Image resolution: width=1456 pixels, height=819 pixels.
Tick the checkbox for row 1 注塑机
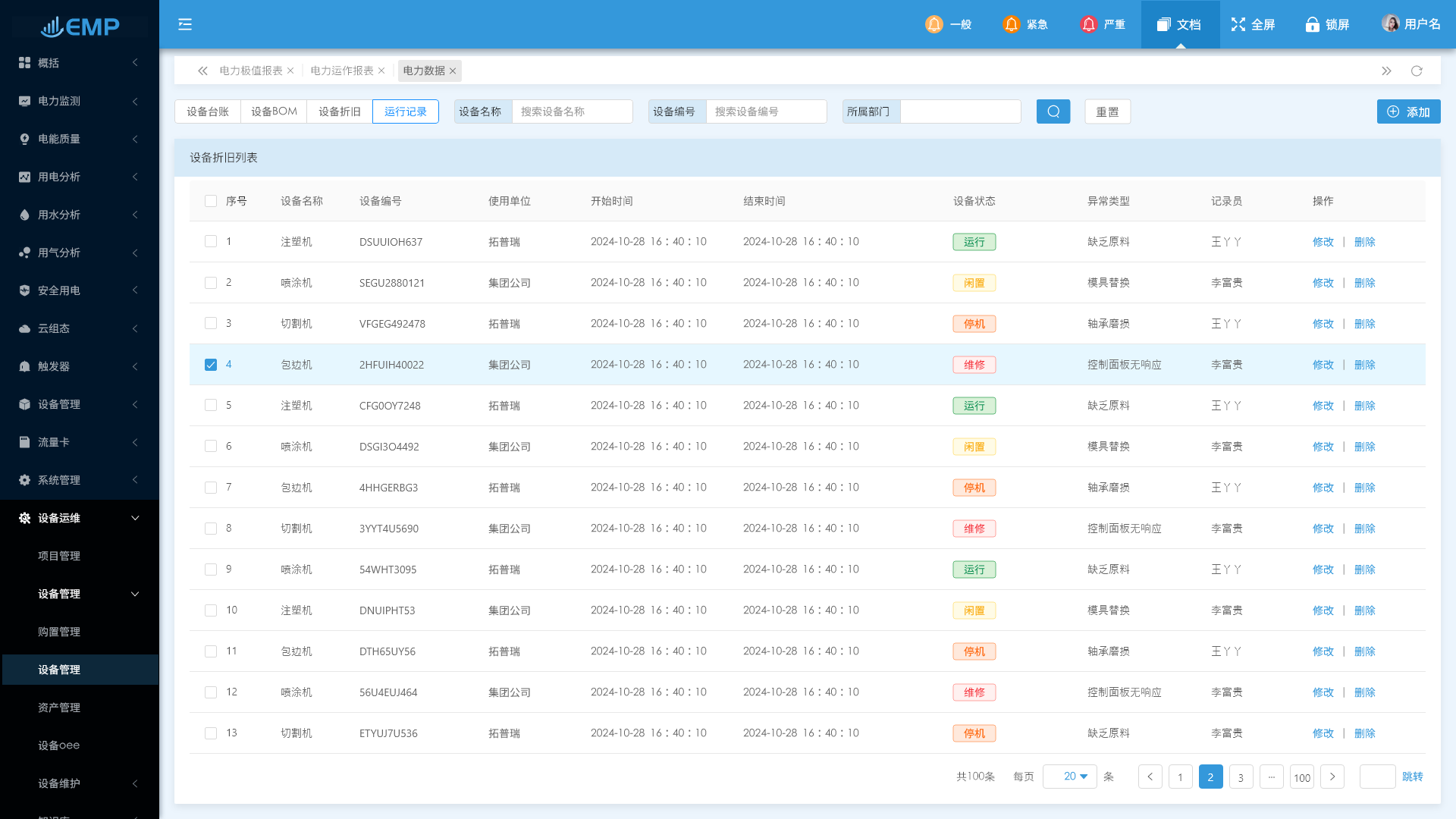point(211,242)
